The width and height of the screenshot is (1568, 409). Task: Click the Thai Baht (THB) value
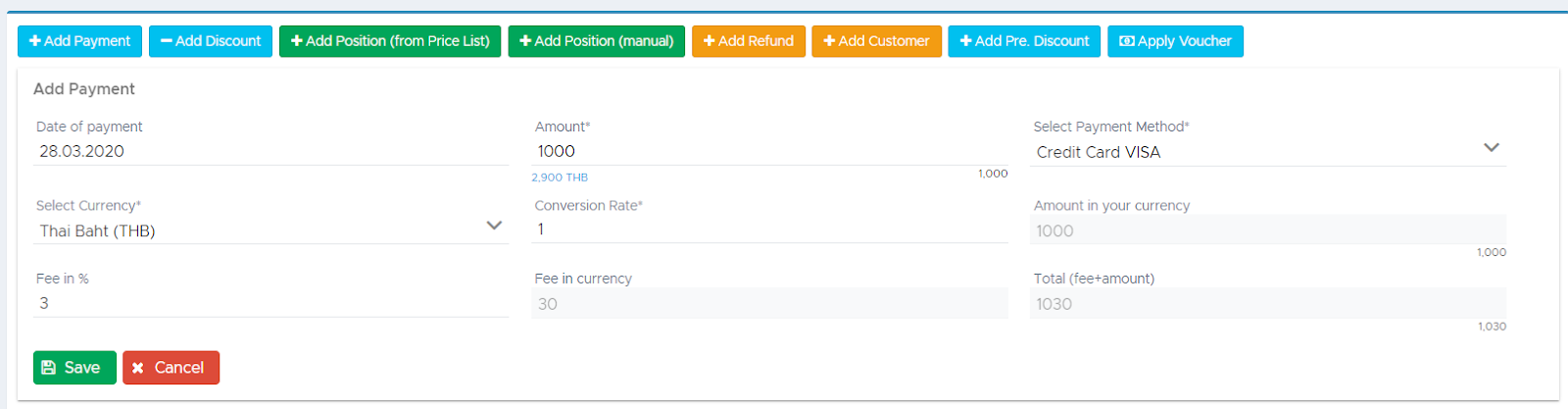[97, 230]
